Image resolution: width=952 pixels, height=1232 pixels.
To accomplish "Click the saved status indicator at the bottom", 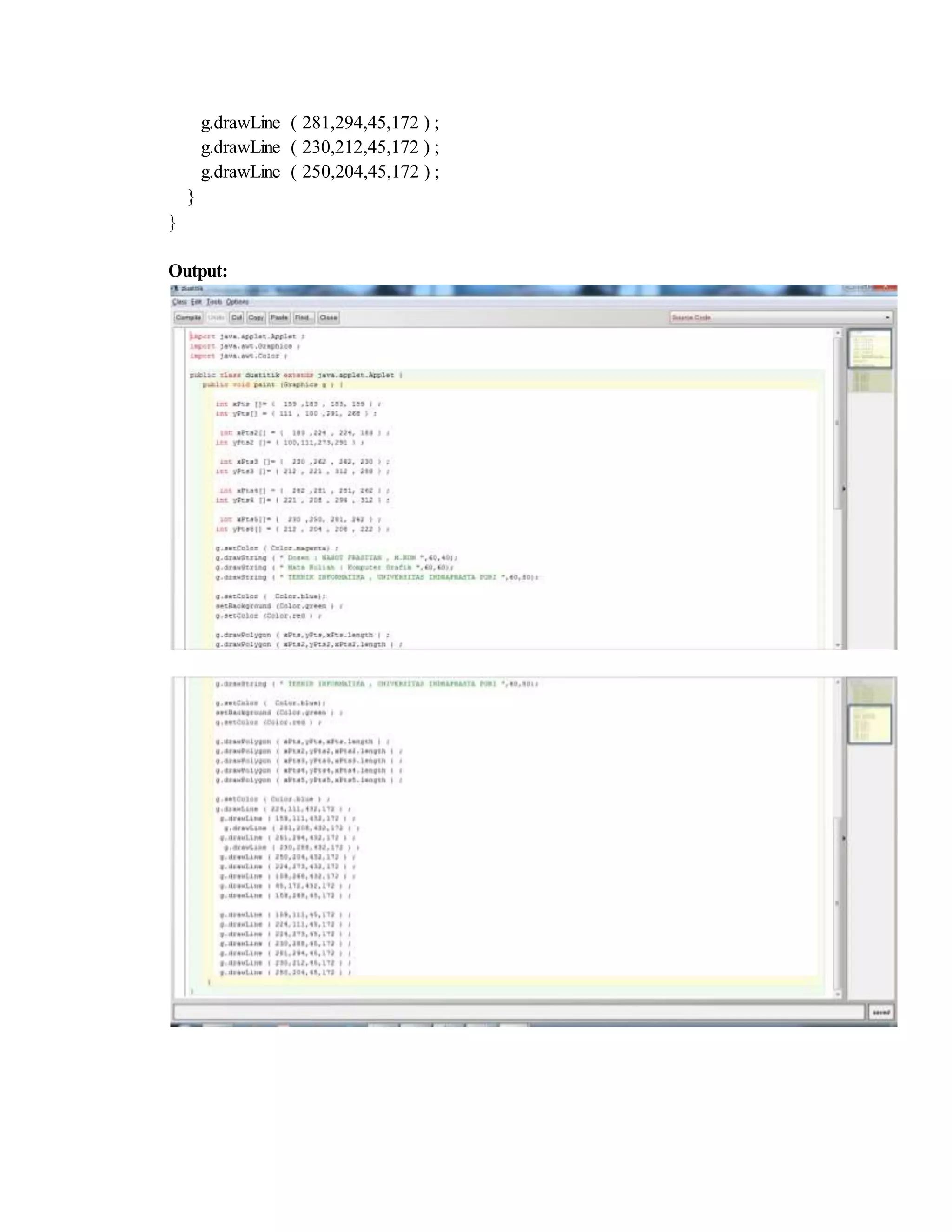I will 880,1012.
